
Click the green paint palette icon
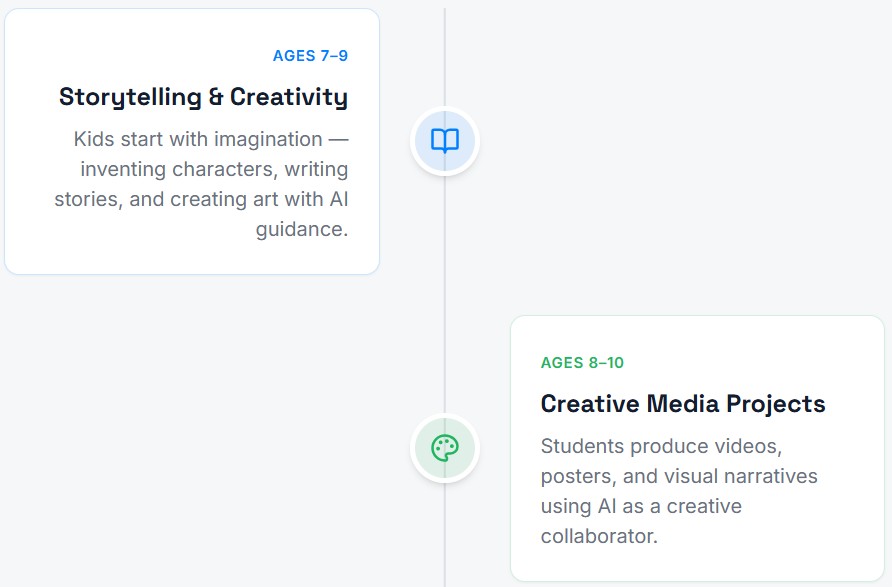click(445, 448)
